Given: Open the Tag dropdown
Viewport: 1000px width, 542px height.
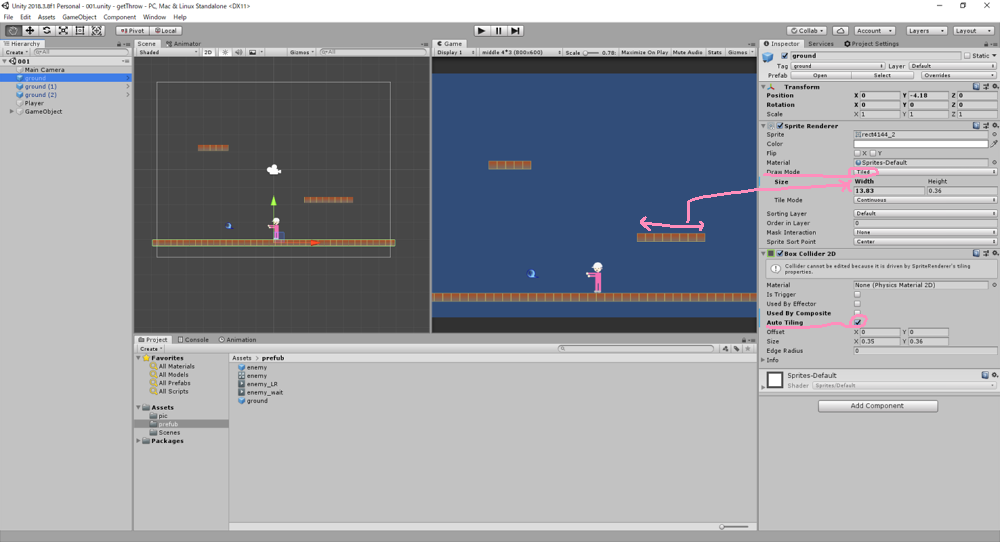Looking at the screenshot, I should 838,66.
